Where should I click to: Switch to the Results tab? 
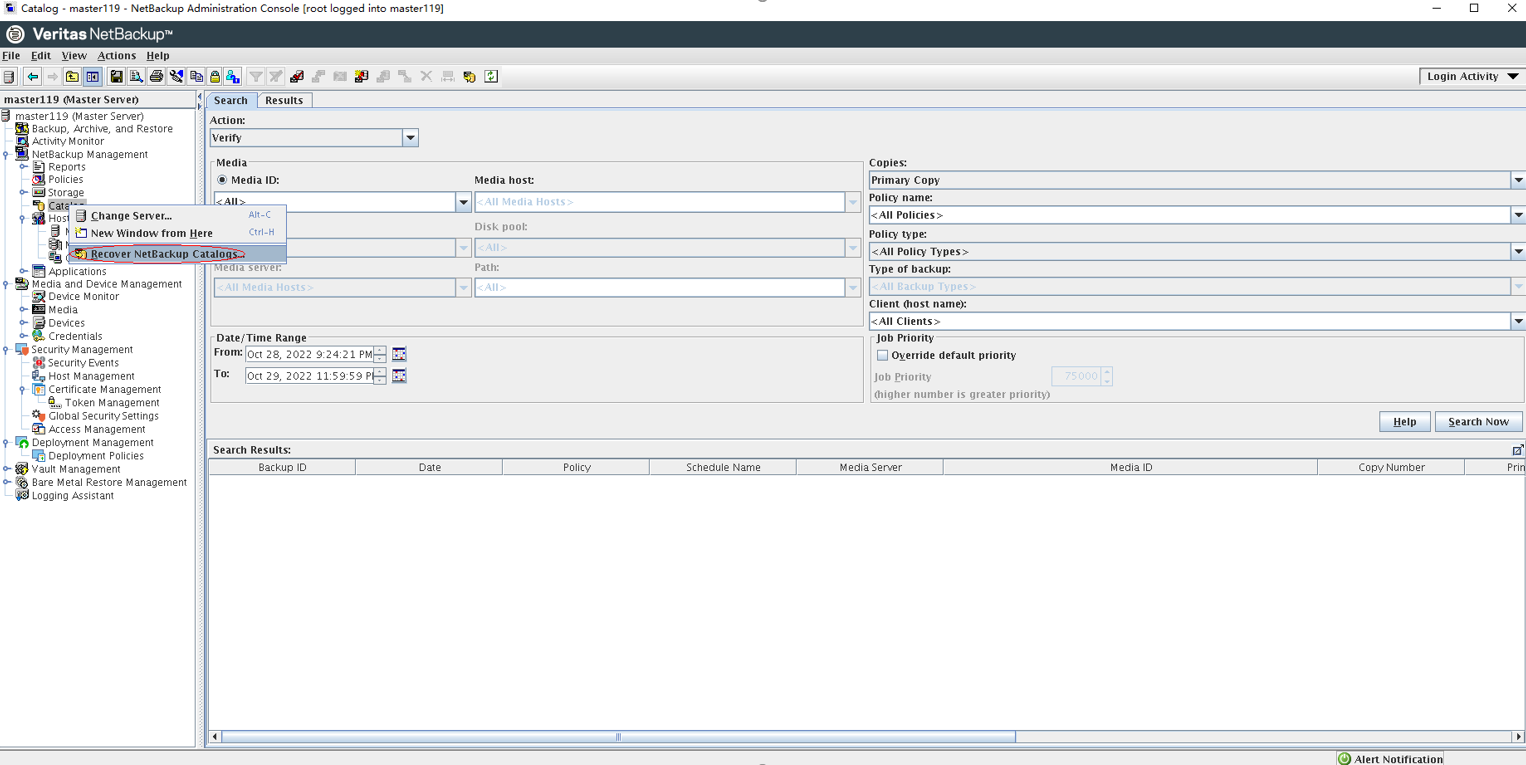click(284, 100)
